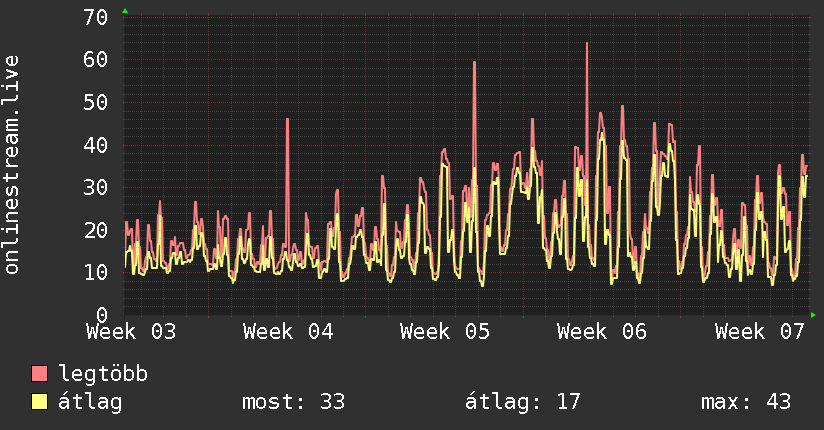
Task: Click the Week 04 axis label
Action: (x=288, y=332)
